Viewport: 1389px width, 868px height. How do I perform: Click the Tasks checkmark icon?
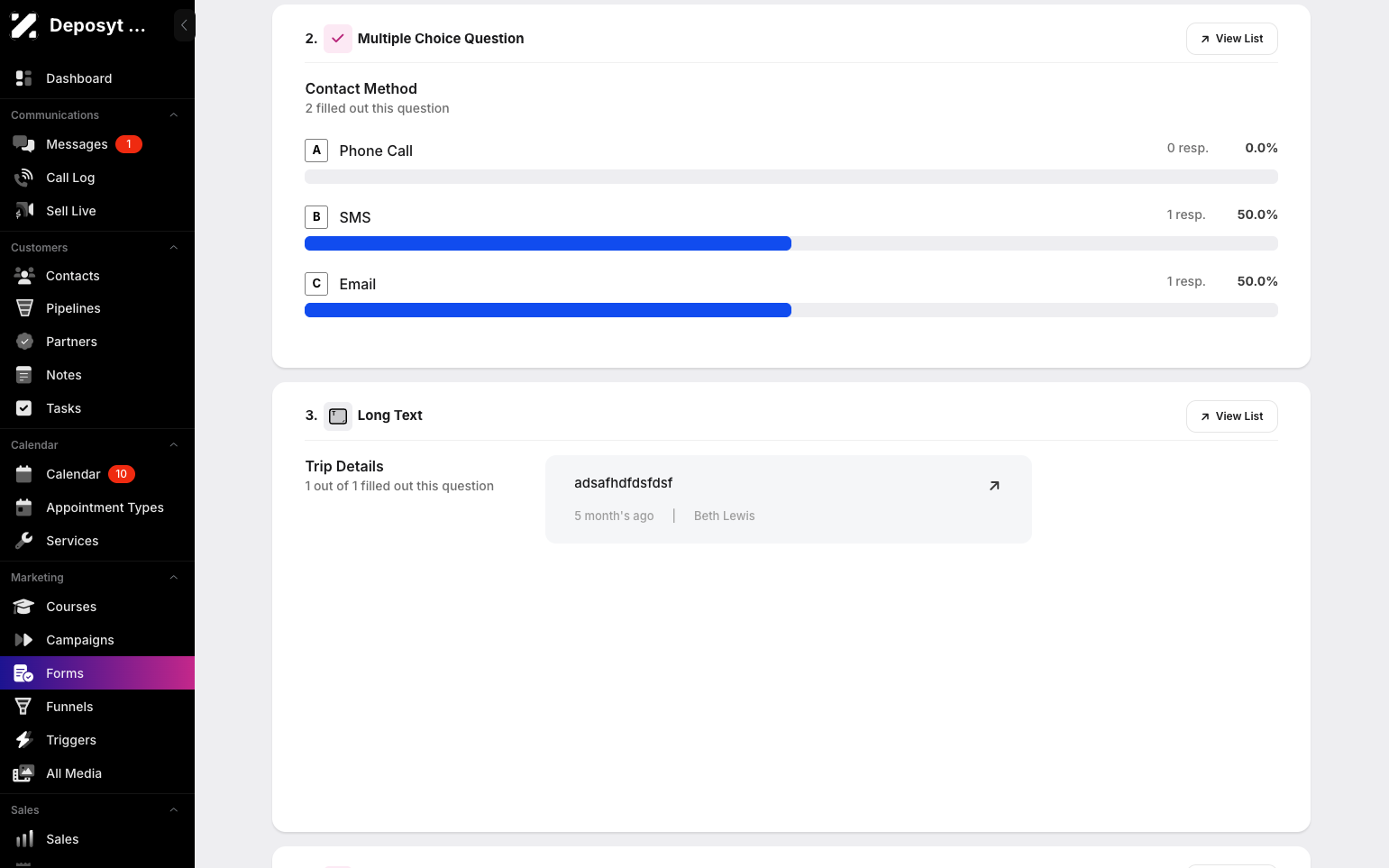(x=24, y=408)
